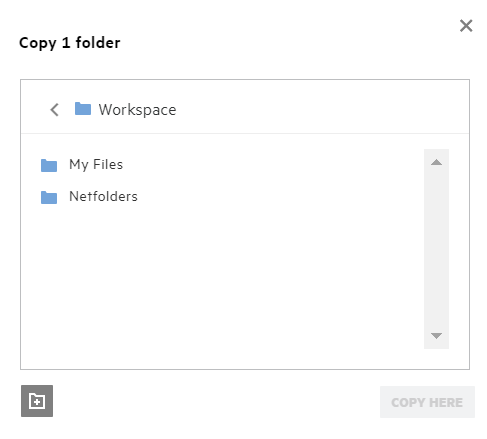487x439 pixels.
Task: Click the vertical scrollbar track
Action: tap(436, 249)
